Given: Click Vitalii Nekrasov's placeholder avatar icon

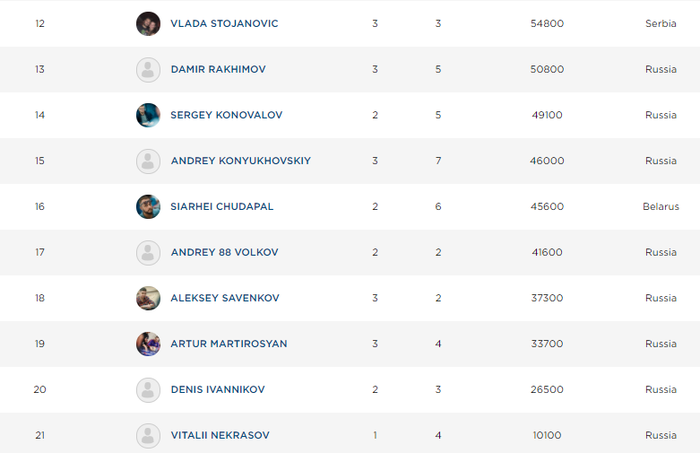Looking at the screenshot, I should (x=148, y=435).
